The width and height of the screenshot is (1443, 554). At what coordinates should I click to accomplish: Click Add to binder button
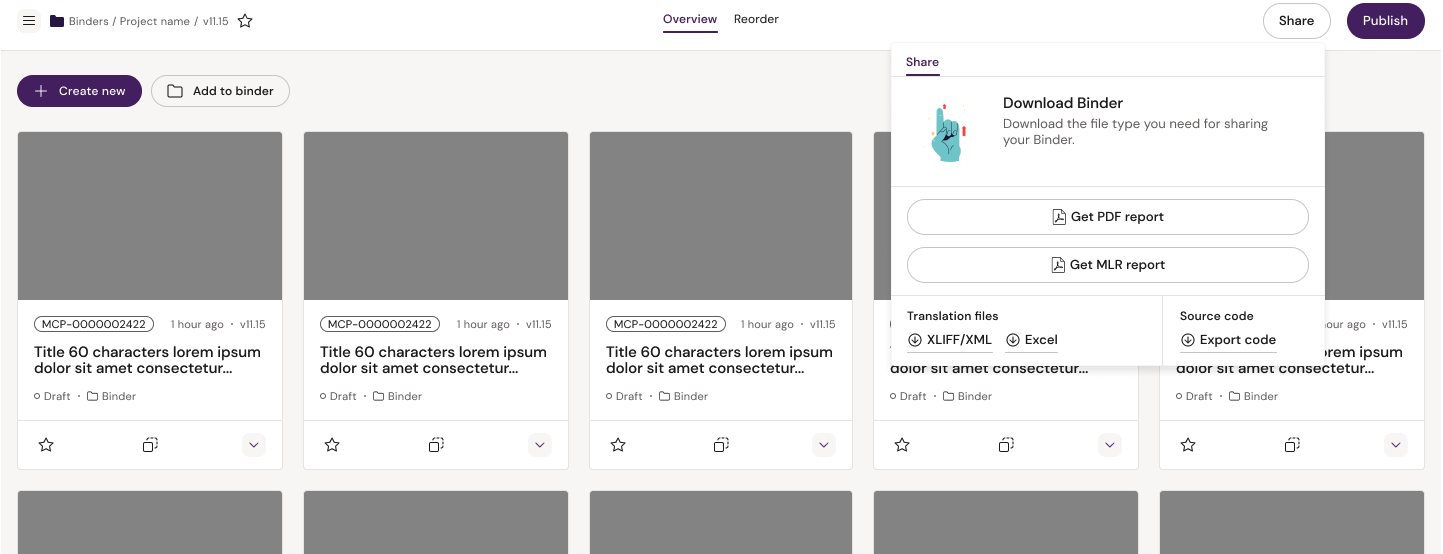[220, 91]
